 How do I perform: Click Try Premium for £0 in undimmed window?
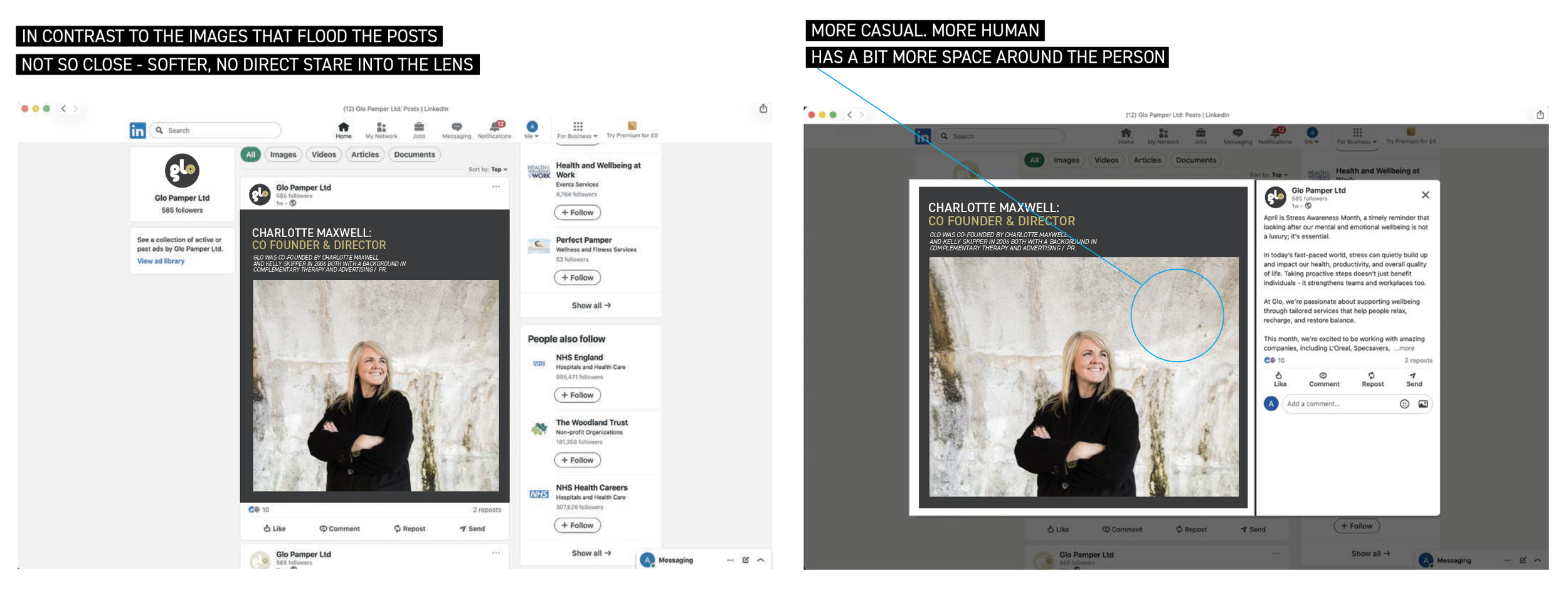pos(632,130)
